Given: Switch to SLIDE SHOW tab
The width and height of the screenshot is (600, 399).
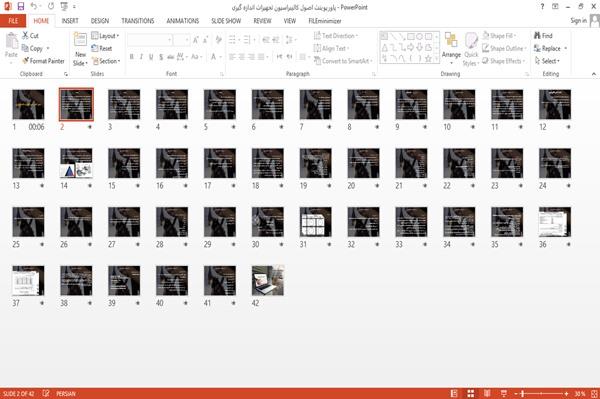Looking at the screenshot, I should [226, 21].
